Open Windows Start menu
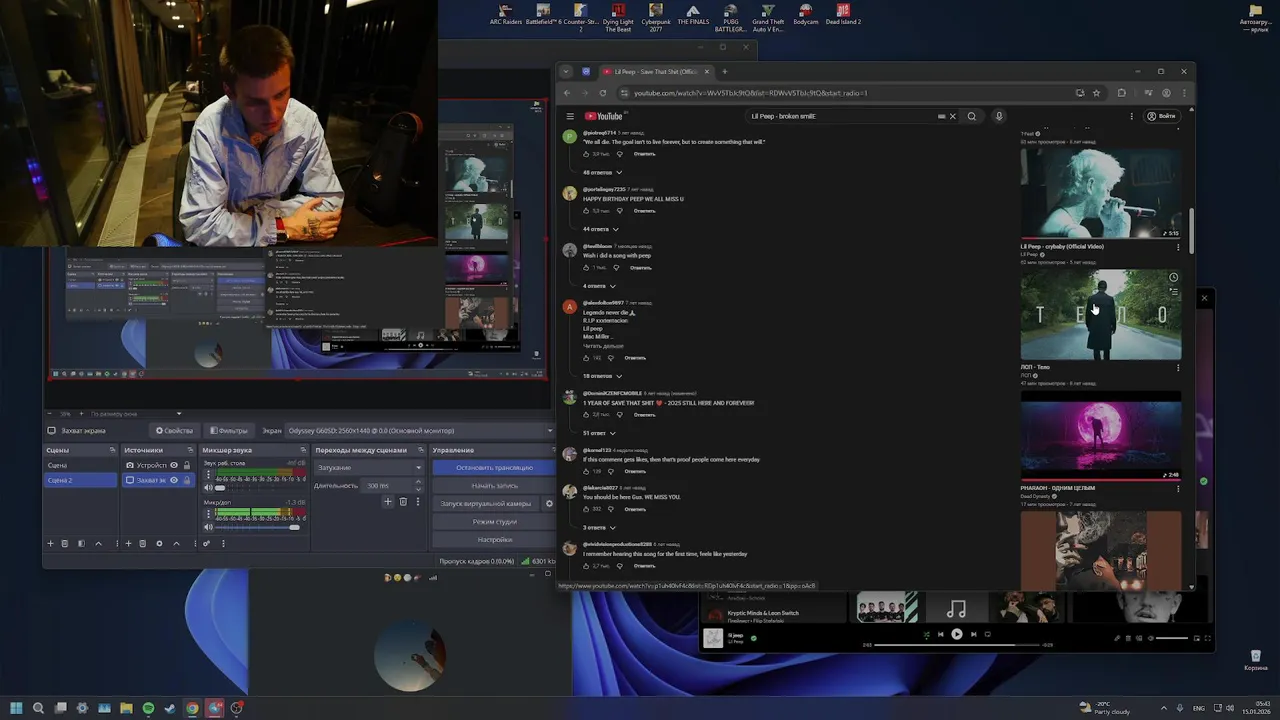 (x=16, y=708)
